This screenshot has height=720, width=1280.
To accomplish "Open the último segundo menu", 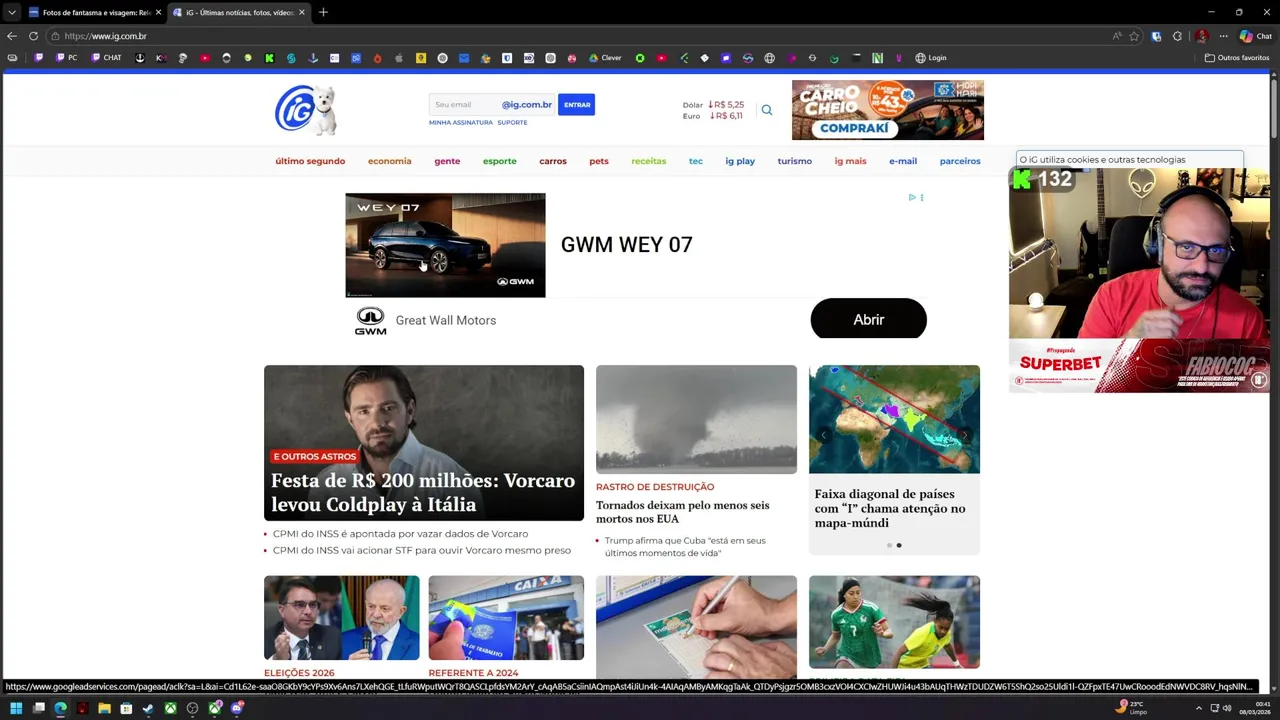I will pos(310,161).
